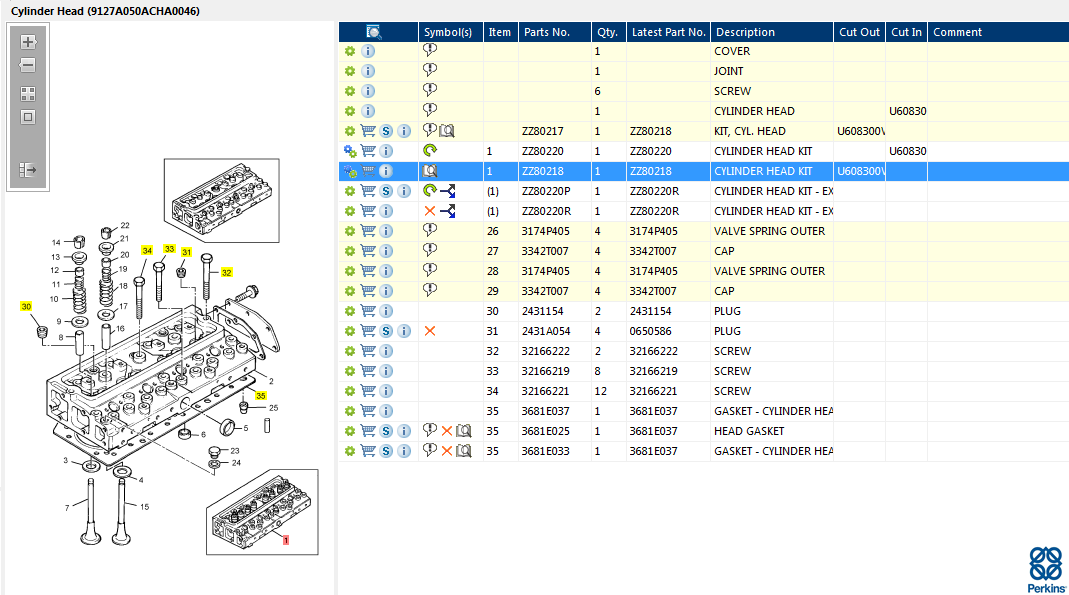1069x595 pixels.
Task: Sort by the Item column header
Action: (500, 32)
